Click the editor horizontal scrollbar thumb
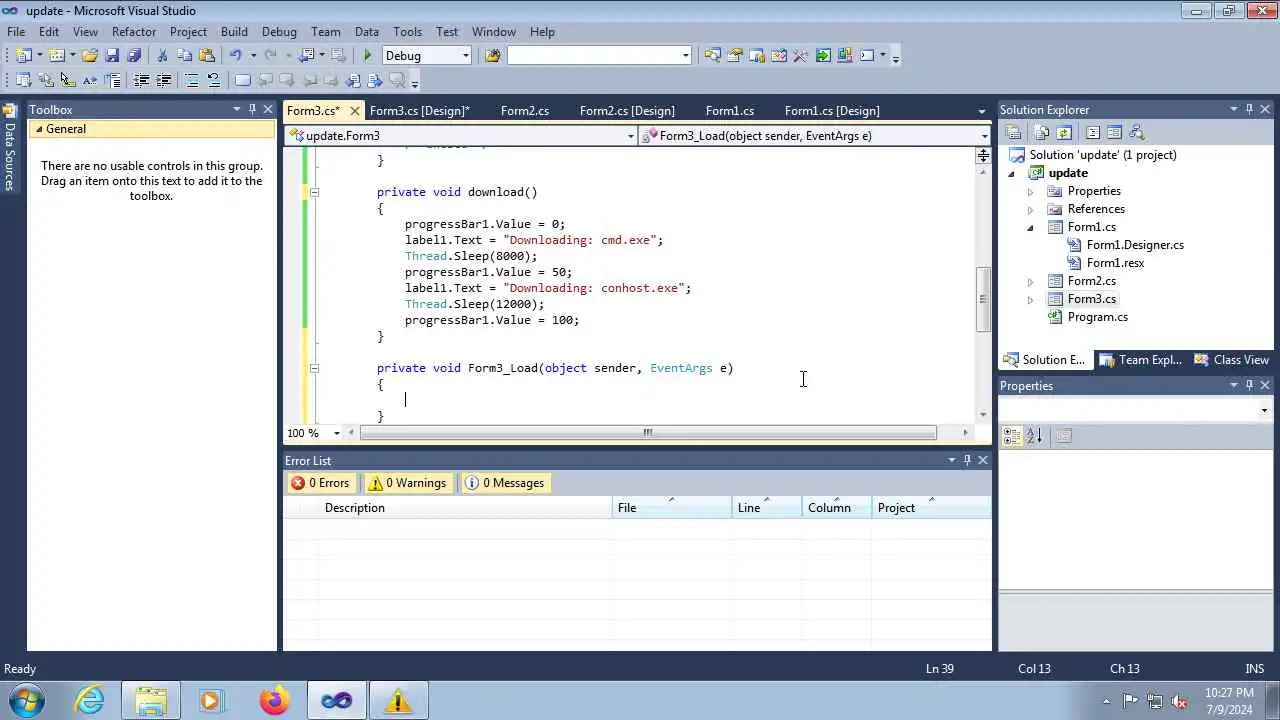Viewport: 1280px width, 720px height. click(x=648, y=433)
